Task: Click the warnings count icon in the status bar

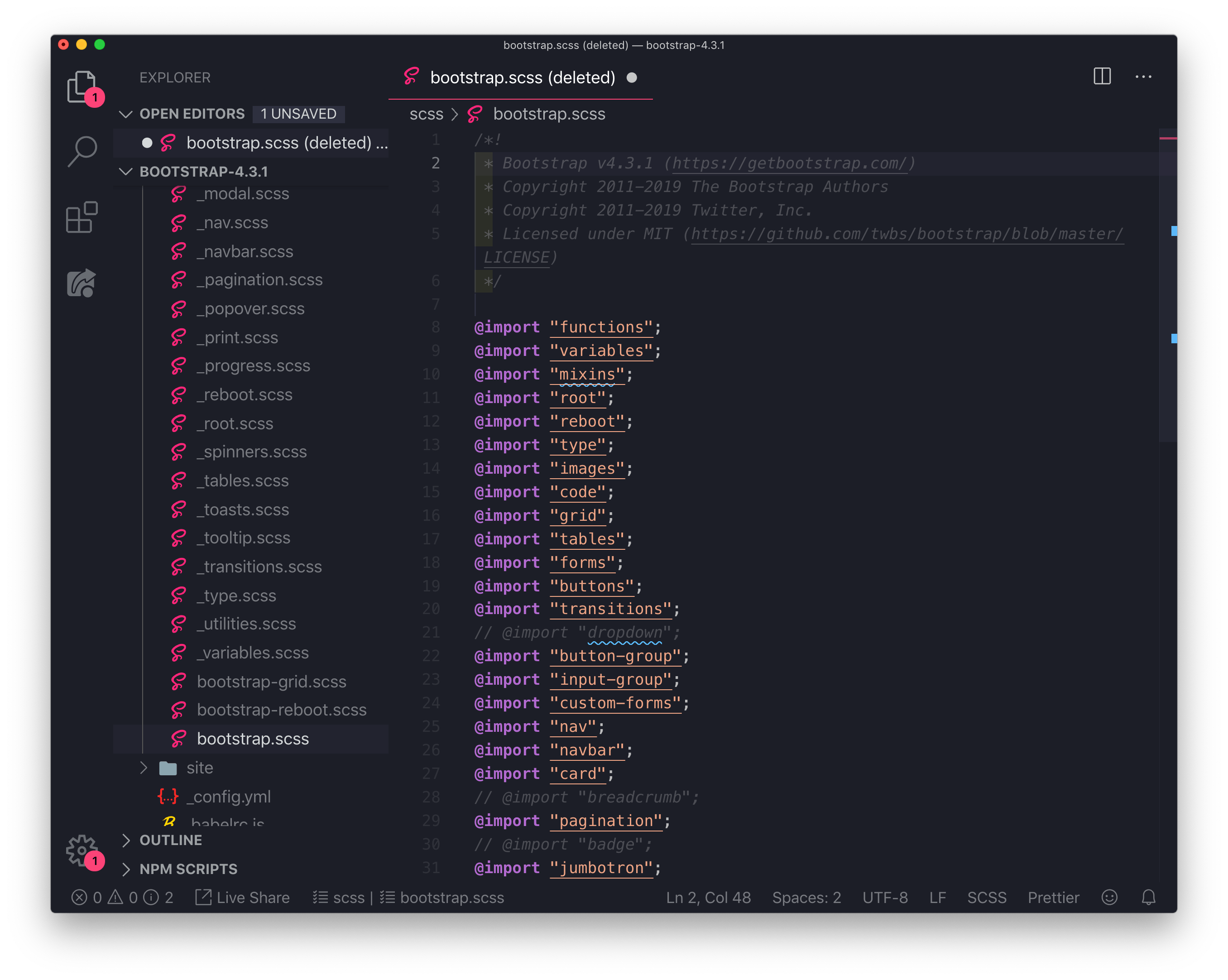Action: point(115,898)
